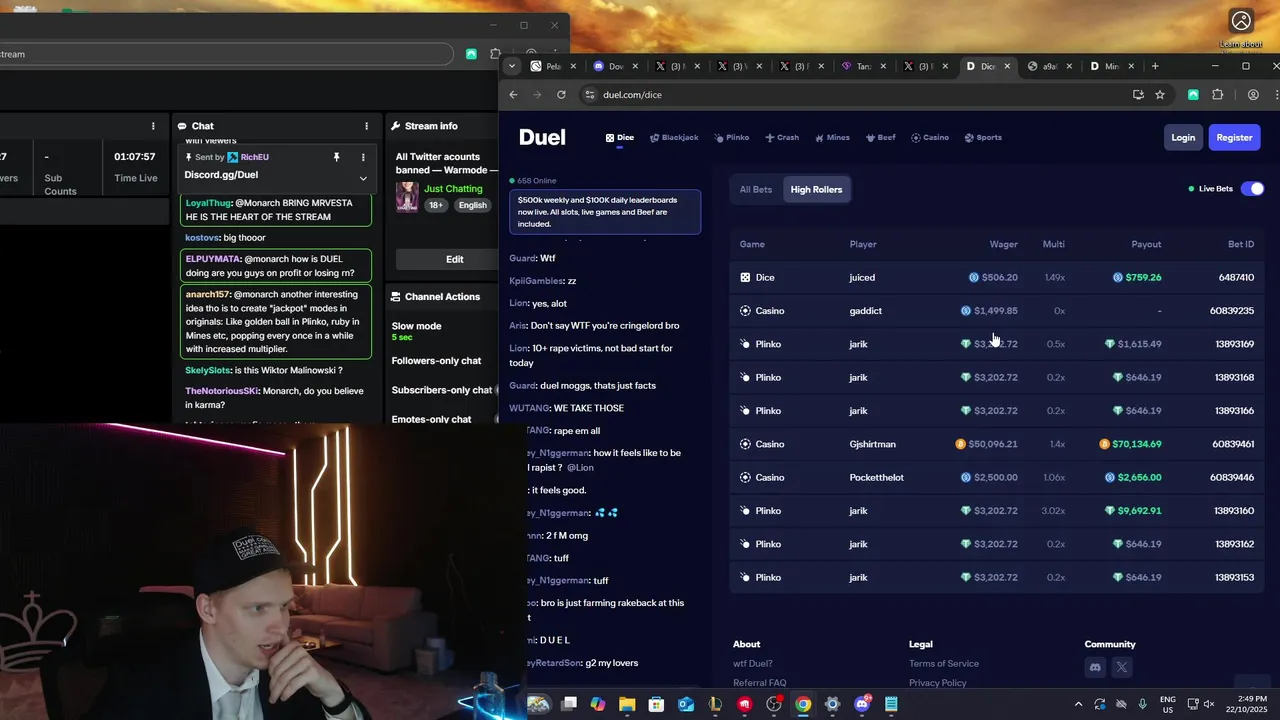The width and height of the screenshot is (1280, 720).
Task: Open the Discord community icon in footer
Action: tap(1095, 667)
